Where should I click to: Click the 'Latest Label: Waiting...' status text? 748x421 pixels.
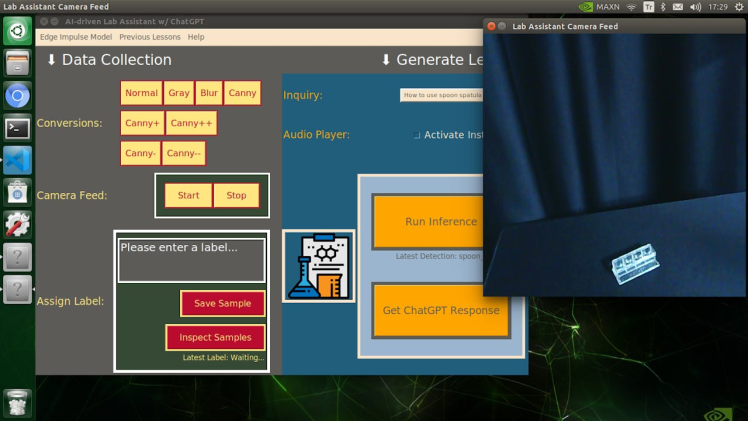tap(223, 358)
